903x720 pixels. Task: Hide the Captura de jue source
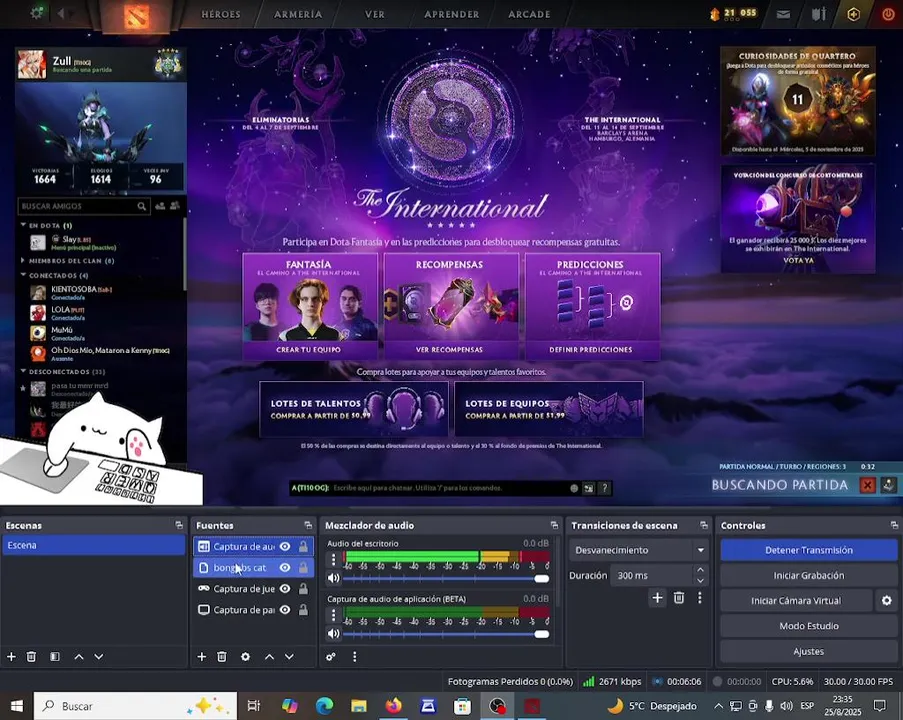click(x=285, y=589)
